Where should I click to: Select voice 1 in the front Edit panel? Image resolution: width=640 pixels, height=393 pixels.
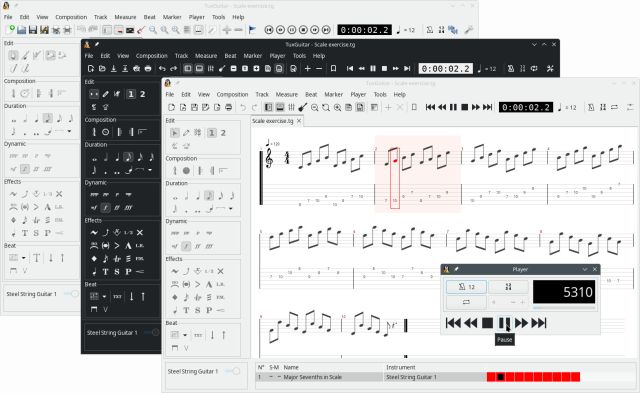[x=211, y=133]
